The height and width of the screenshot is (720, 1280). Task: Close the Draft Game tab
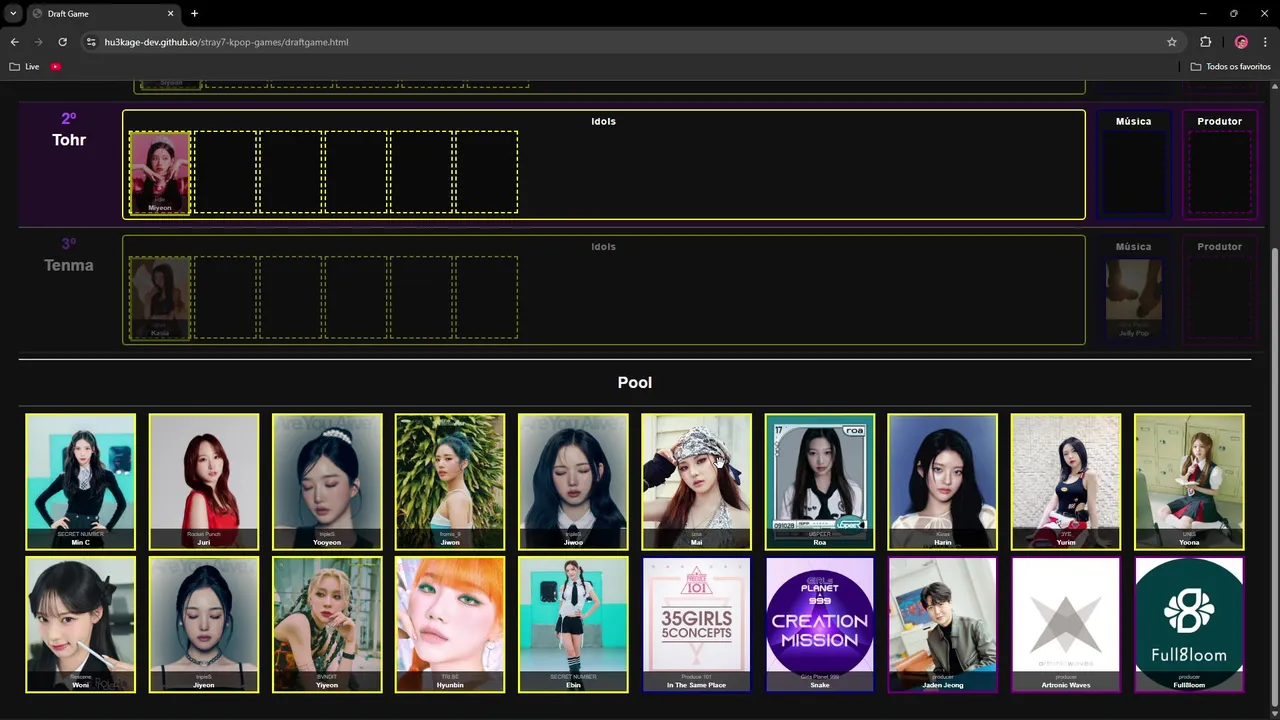tap(171, 14)
